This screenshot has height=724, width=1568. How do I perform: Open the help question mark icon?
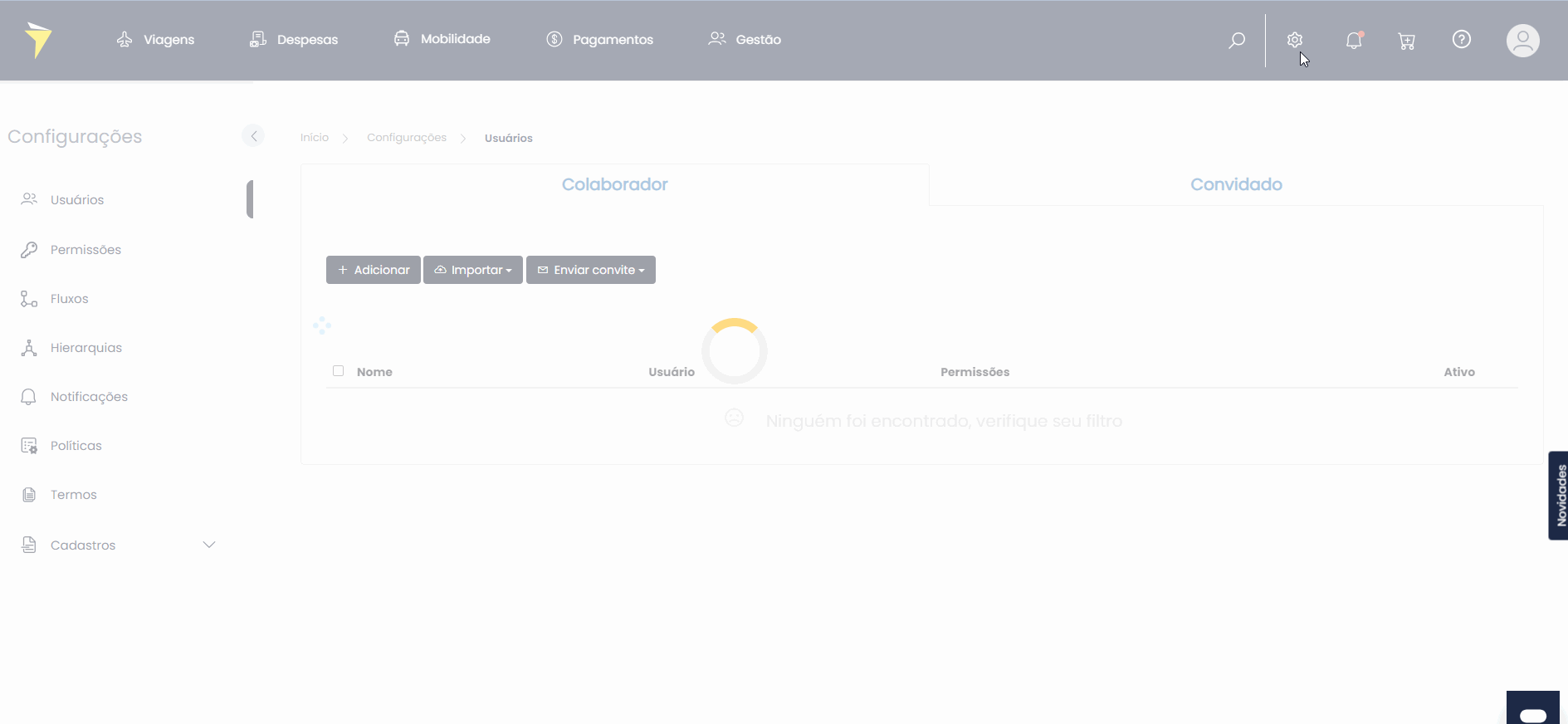1462,39
